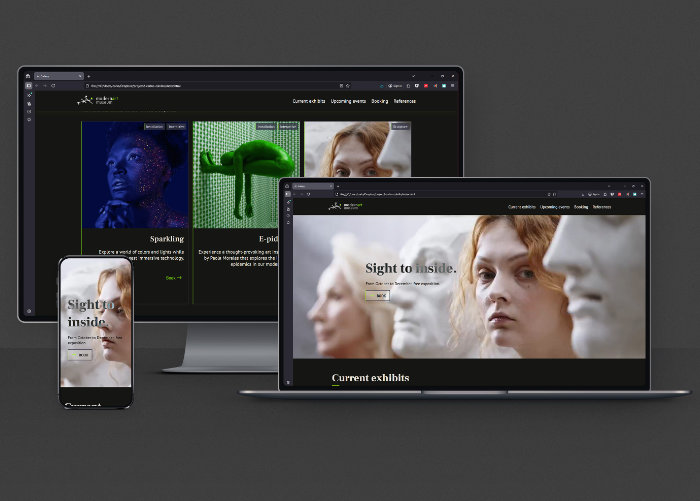
Task: Tap the Sight to inside headline on the phone
Action: (x=91, y=313)
